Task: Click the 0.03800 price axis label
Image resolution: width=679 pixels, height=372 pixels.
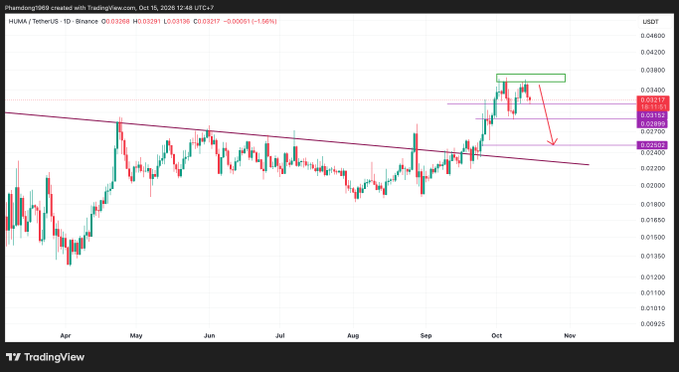Action: 653,70
